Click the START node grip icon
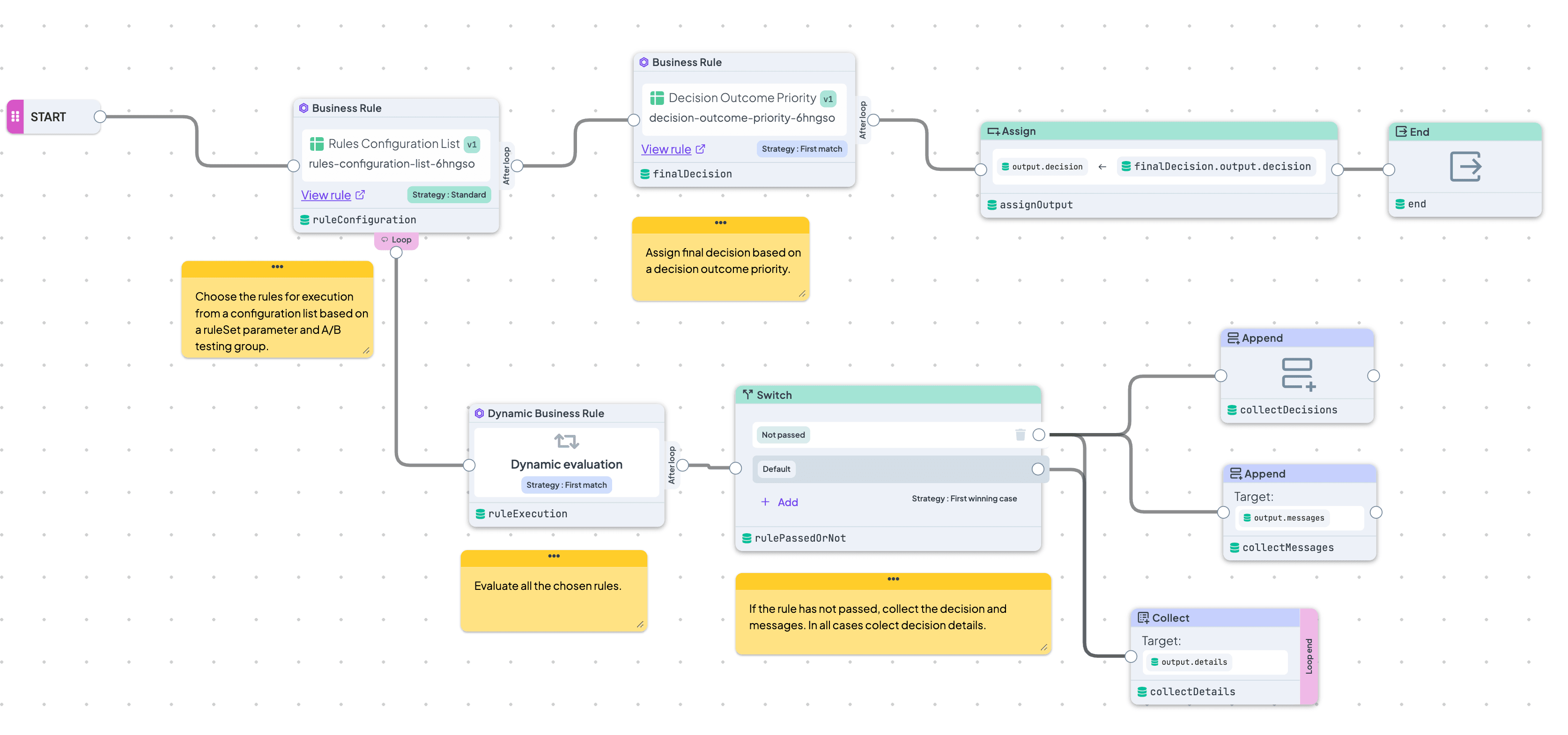Image resolution: width=1568 pixels, height=735 pixels. tap(15, 116)
